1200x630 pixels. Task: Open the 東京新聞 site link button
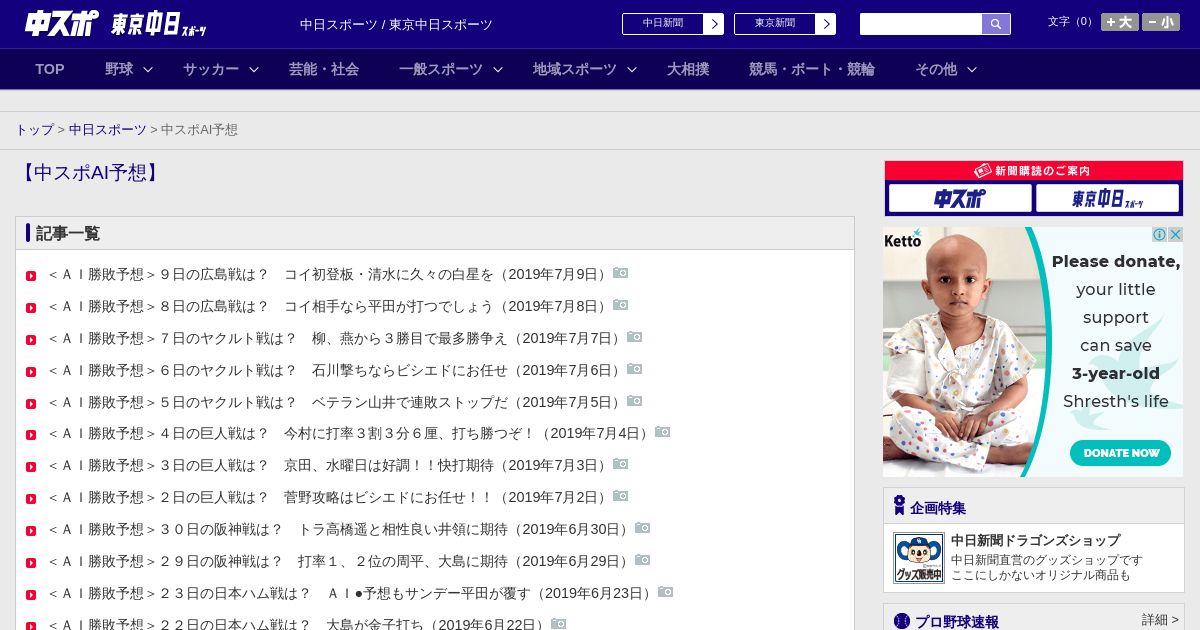(785, 24)
